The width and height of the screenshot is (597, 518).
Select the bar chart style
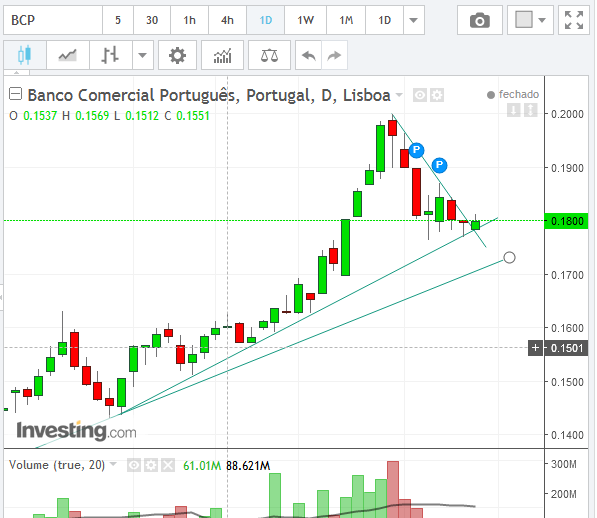(110, 55)
